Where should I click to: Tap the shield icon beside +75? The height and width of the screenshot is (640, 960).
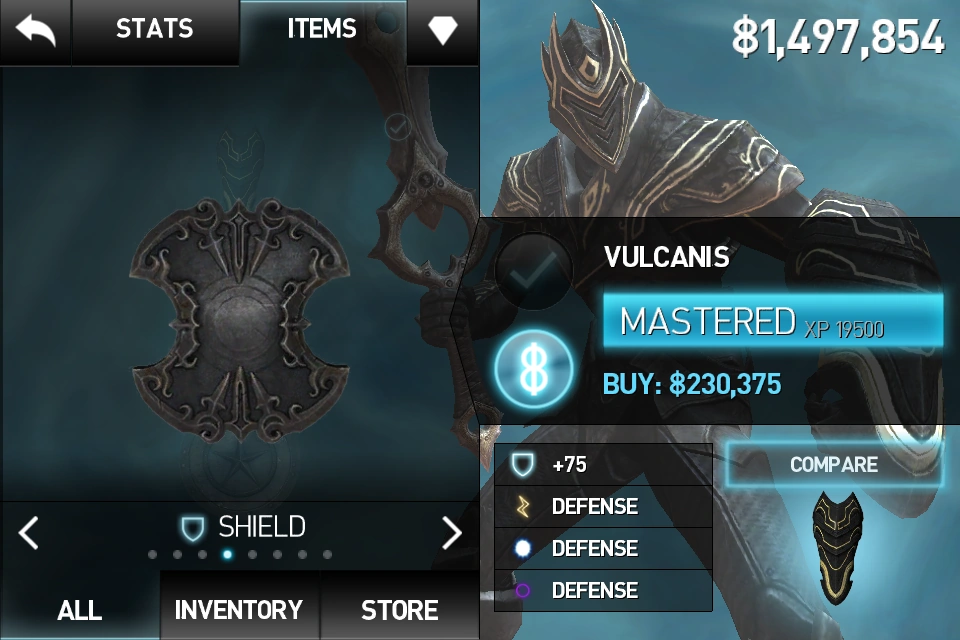click(522, 465)
